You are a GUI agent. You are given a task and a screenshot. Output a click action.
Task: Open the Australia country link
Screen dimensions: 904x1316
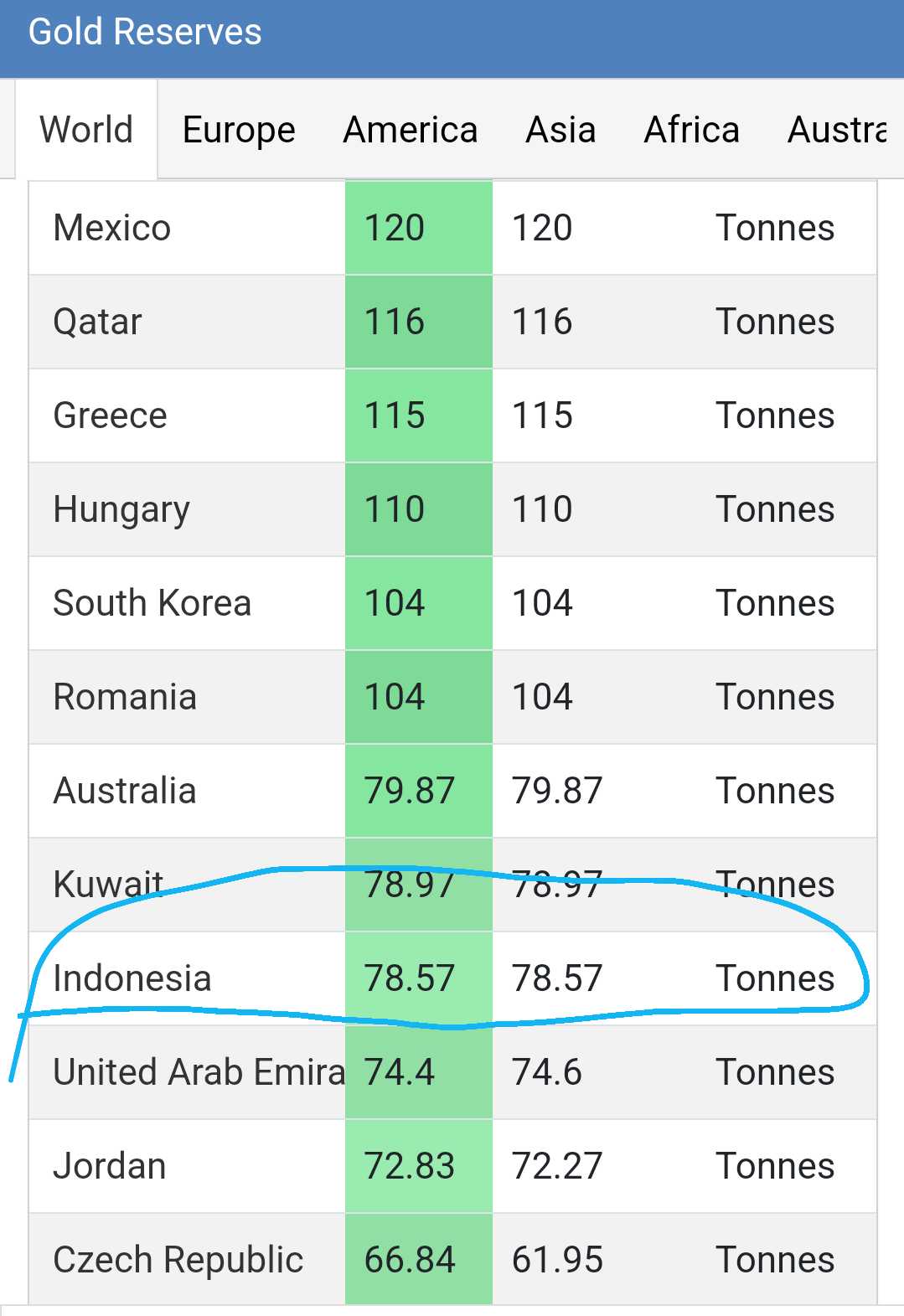[x=125, y=791]
